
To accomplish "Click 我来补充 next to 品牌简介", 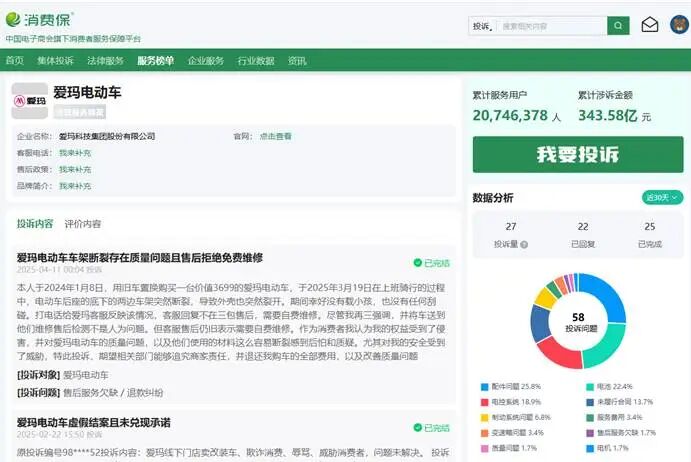I will click(75, 186).
